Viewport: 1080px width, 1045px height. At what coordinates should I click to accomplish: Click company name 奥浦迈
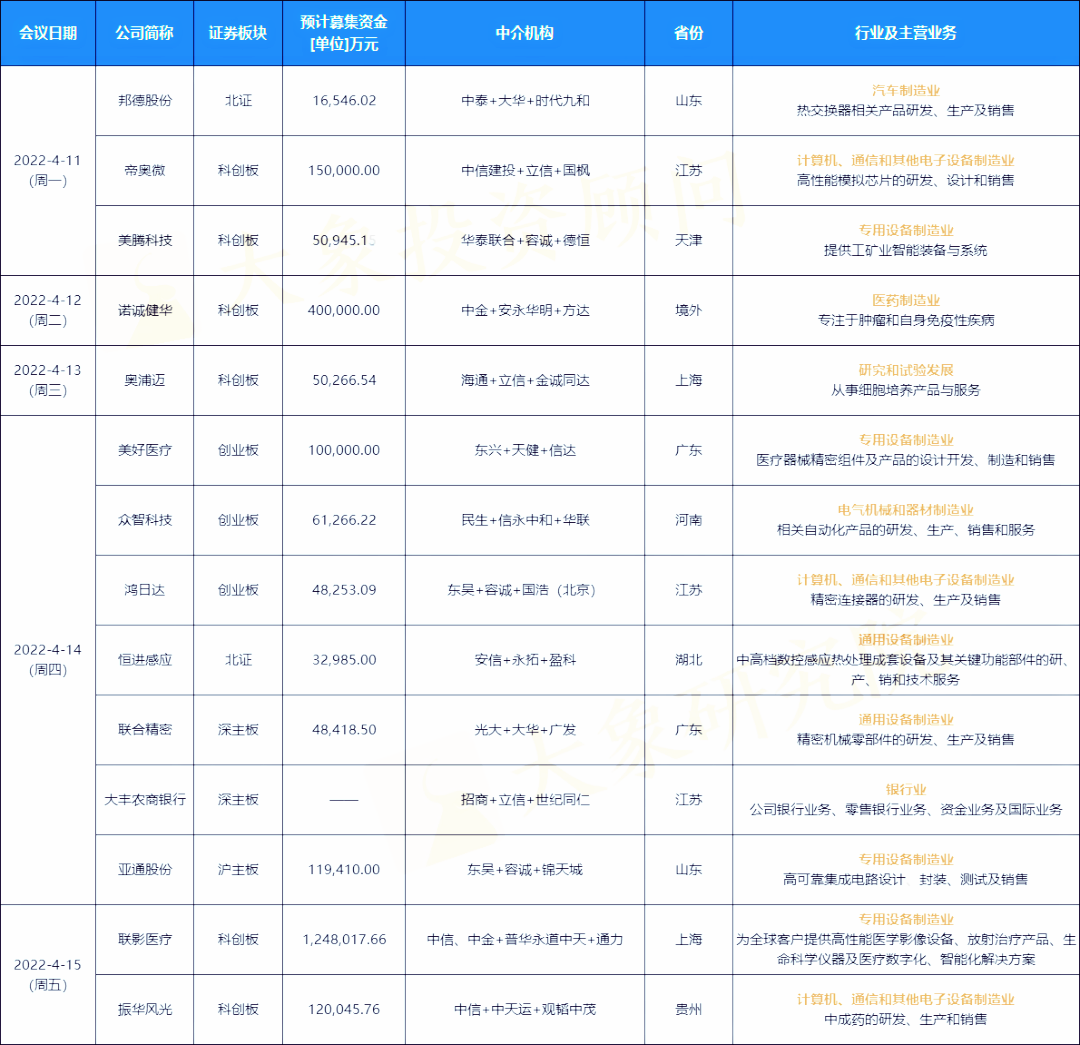click(145, 380)
